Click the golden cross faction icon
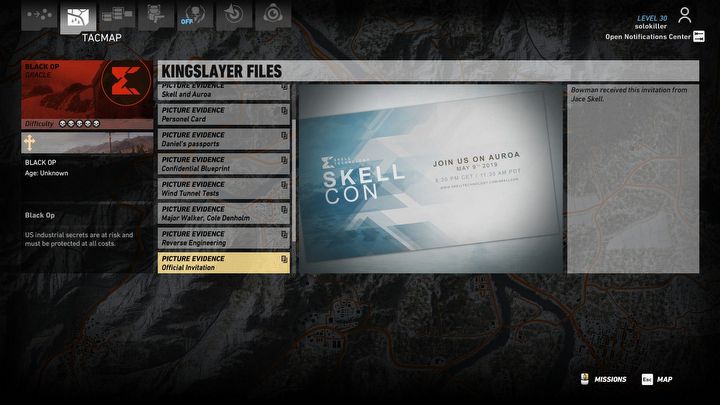Image resolution: width=720 pixels, height=405 pixels. click(29, 143)
